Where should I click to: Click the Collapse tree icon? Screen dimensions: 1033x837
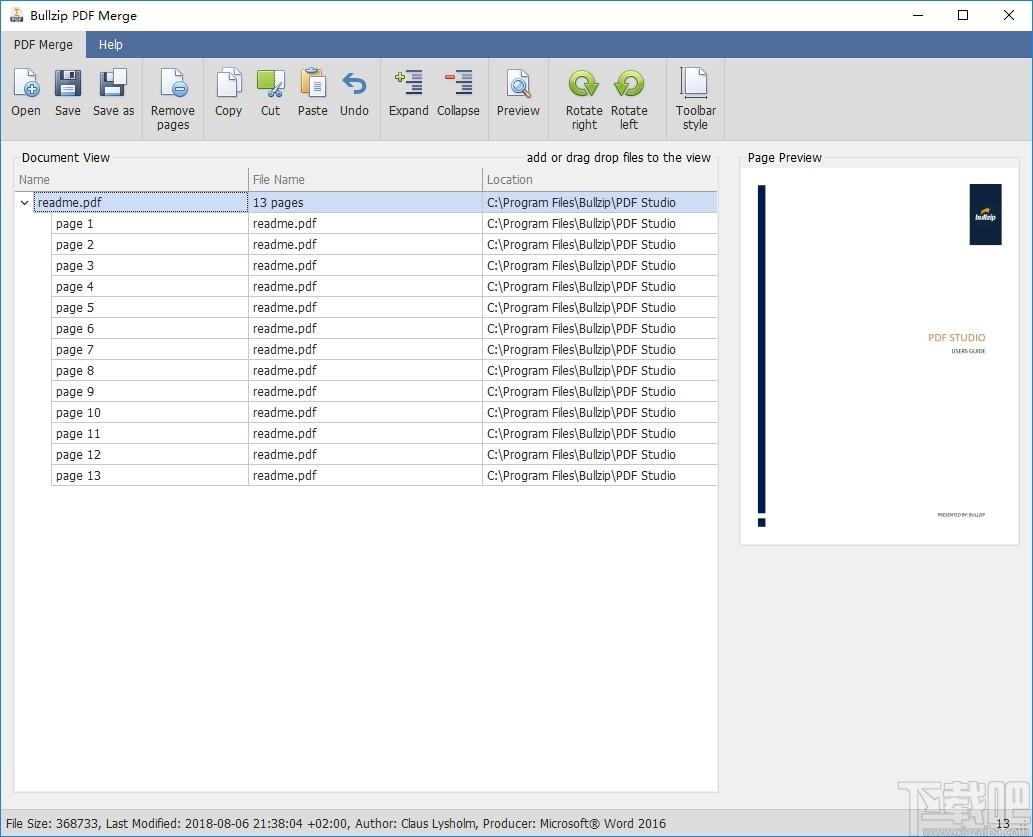[x=459, y=83]
